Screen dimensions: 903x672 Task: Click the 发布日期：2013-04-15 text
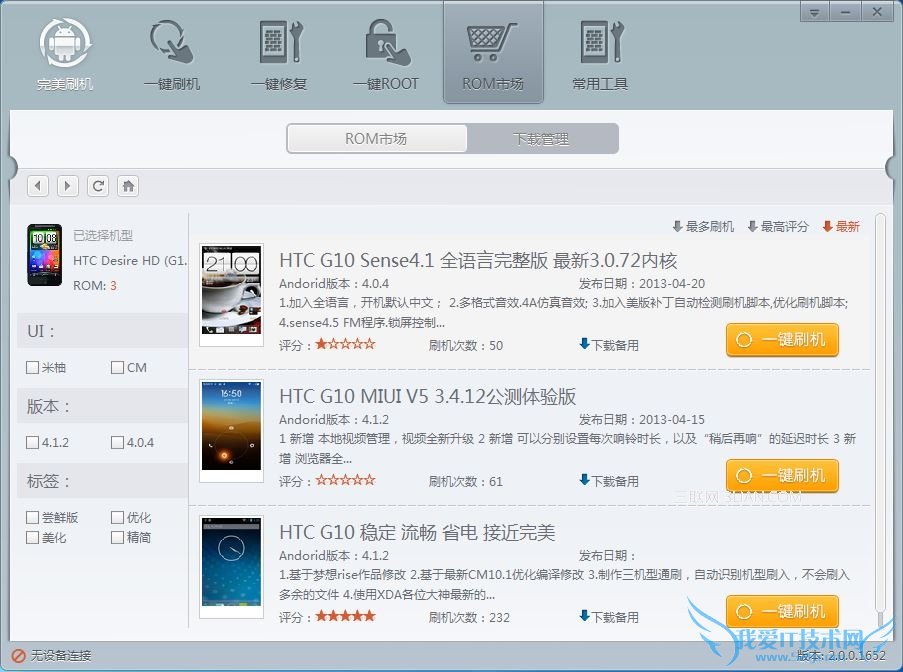[x=642, y=419]
